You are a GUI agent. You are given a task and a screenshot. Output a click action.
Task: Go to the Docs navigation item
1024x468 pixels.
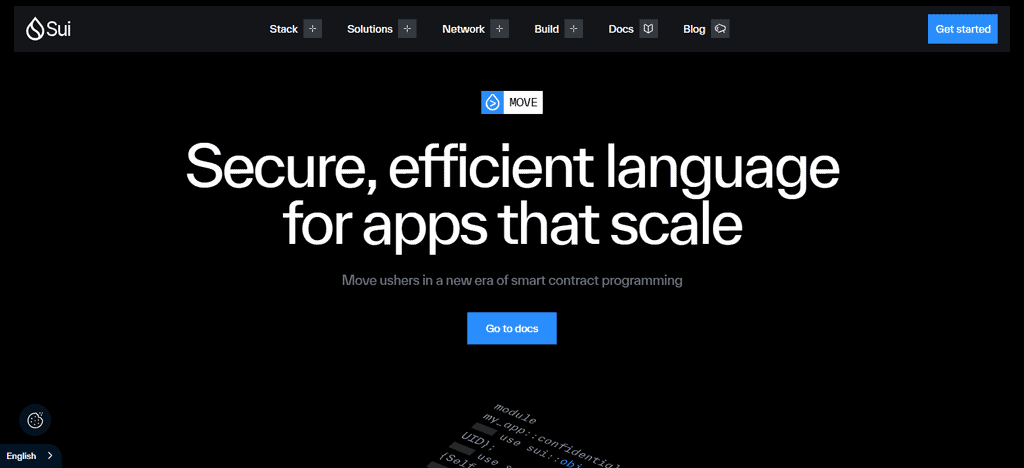point(621,29)
